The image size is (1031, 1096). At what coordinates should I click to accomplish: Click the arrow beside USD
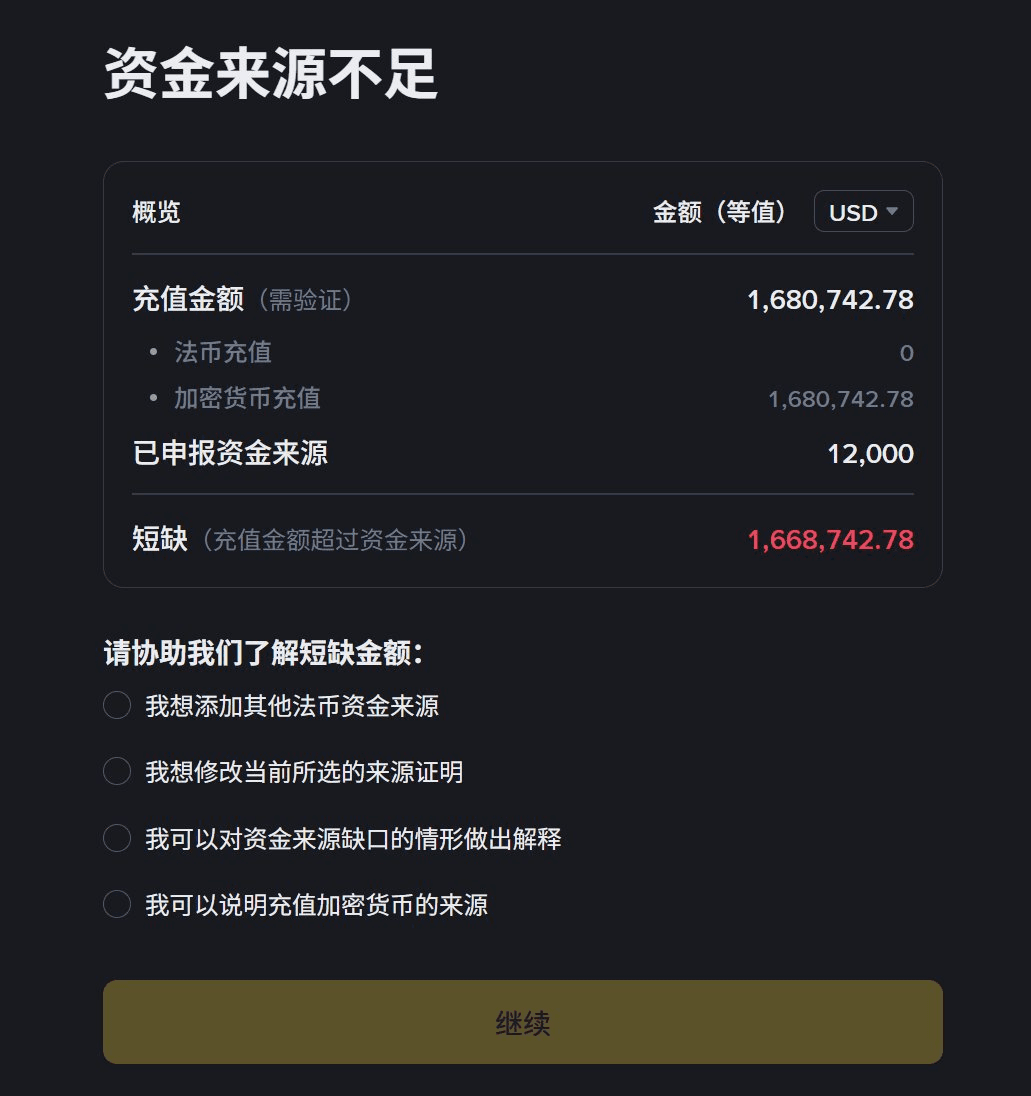pos(893,212)
